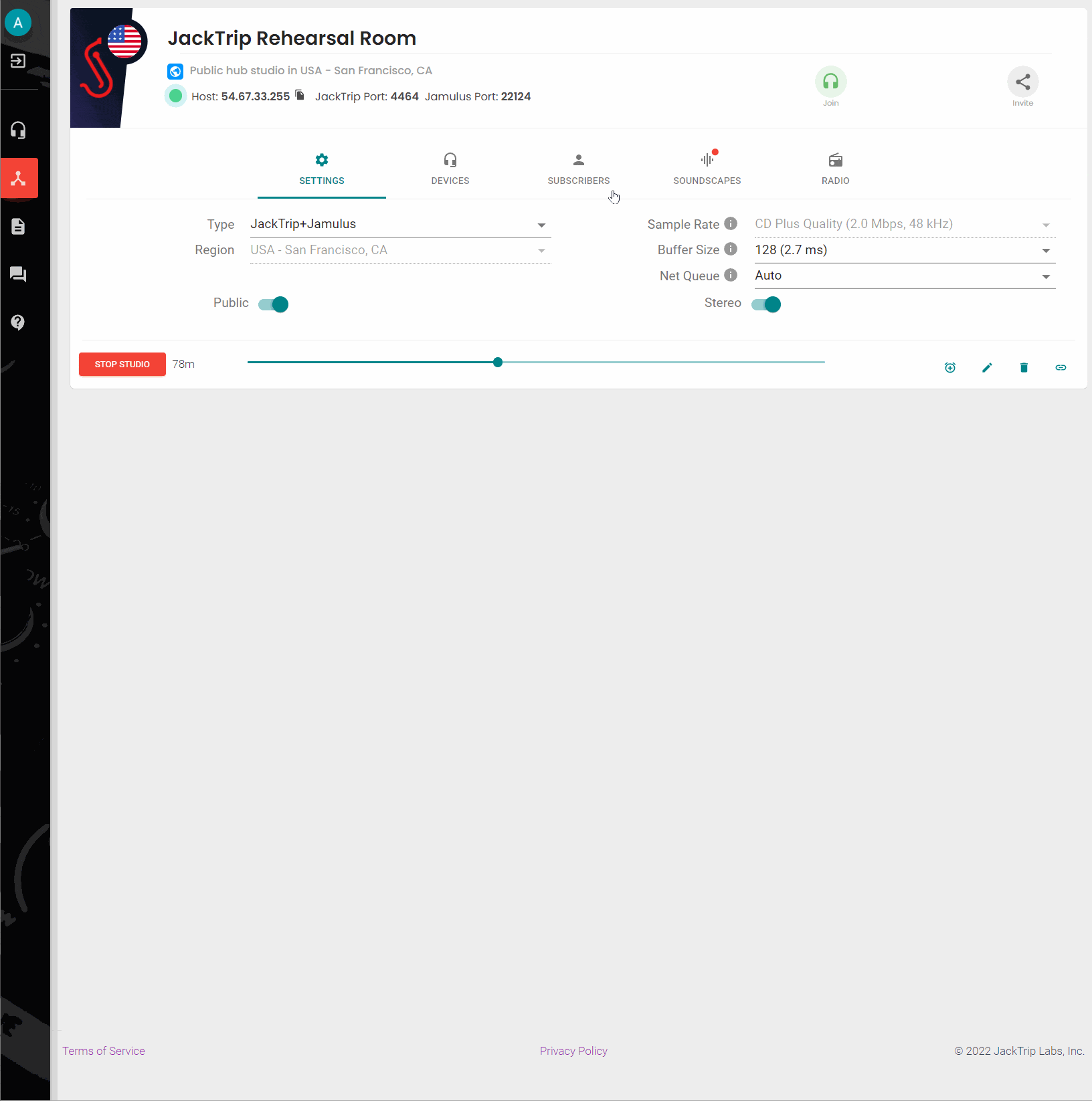
Task: Click the Join headphones button
Action: pos(830,82)
